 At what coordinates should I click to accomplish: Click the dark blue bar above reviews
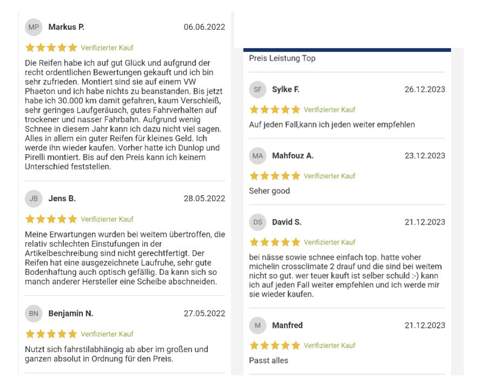[347, 50]
